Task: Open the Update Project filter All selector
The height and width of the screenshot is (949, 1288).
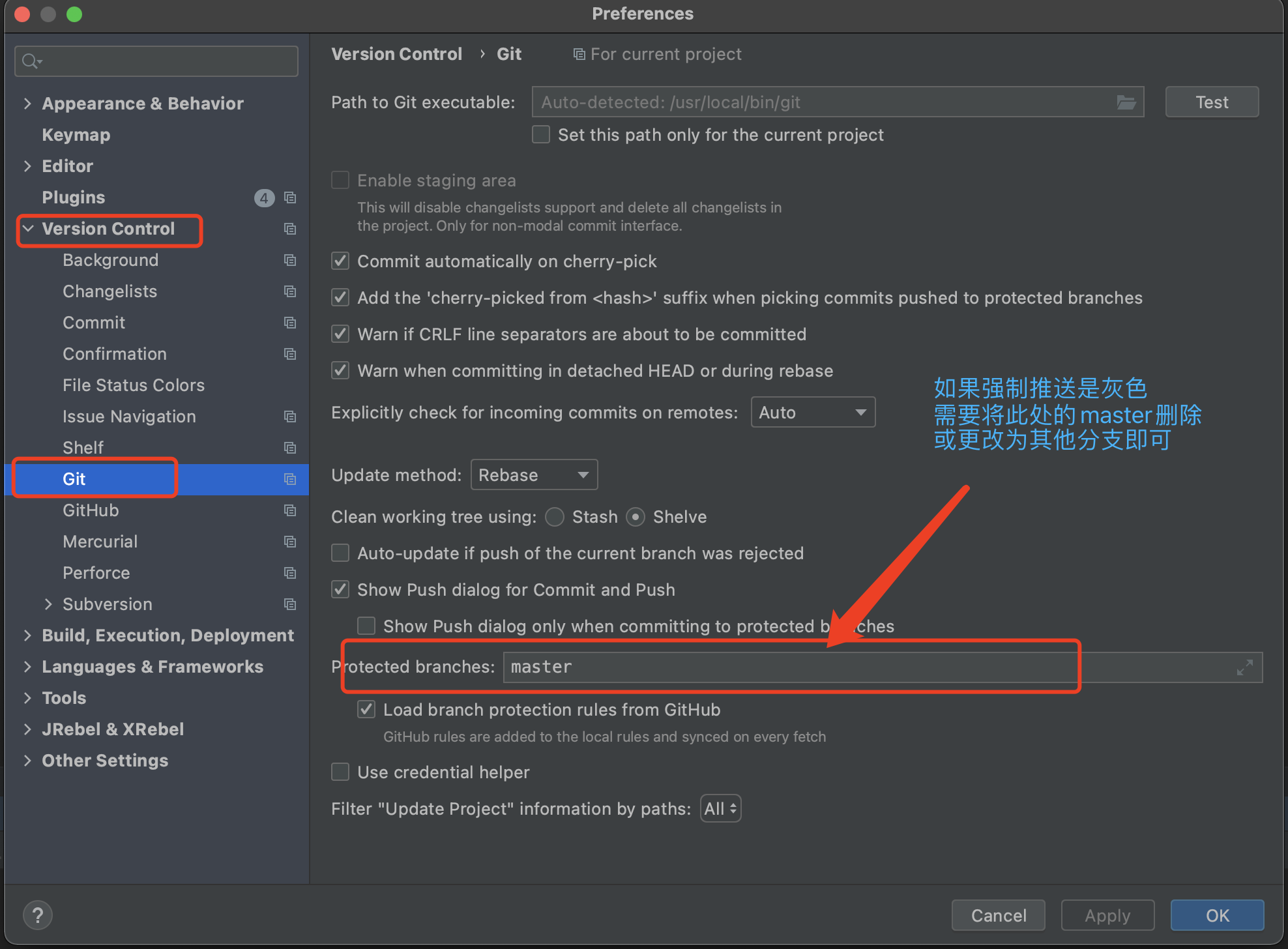Action: coord(720,809)
